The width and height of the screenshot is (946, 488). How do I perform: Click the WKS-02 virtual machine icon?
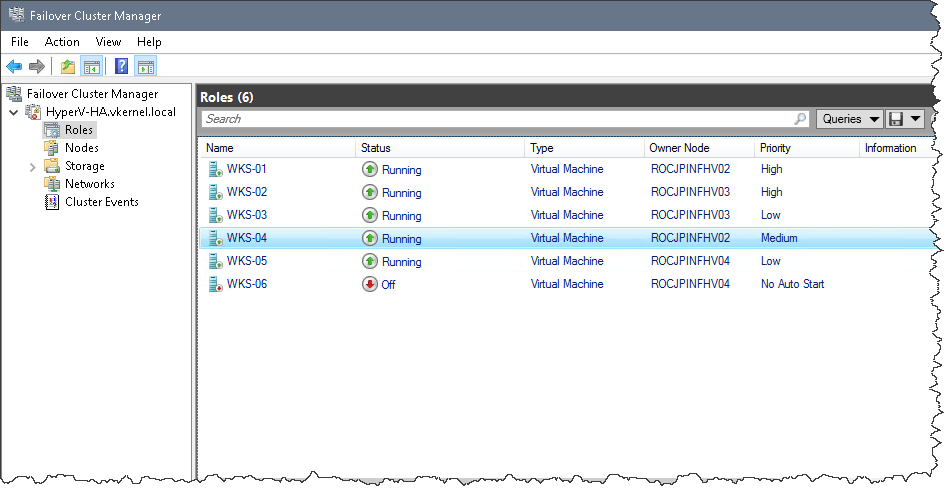(x=215, y=192)
